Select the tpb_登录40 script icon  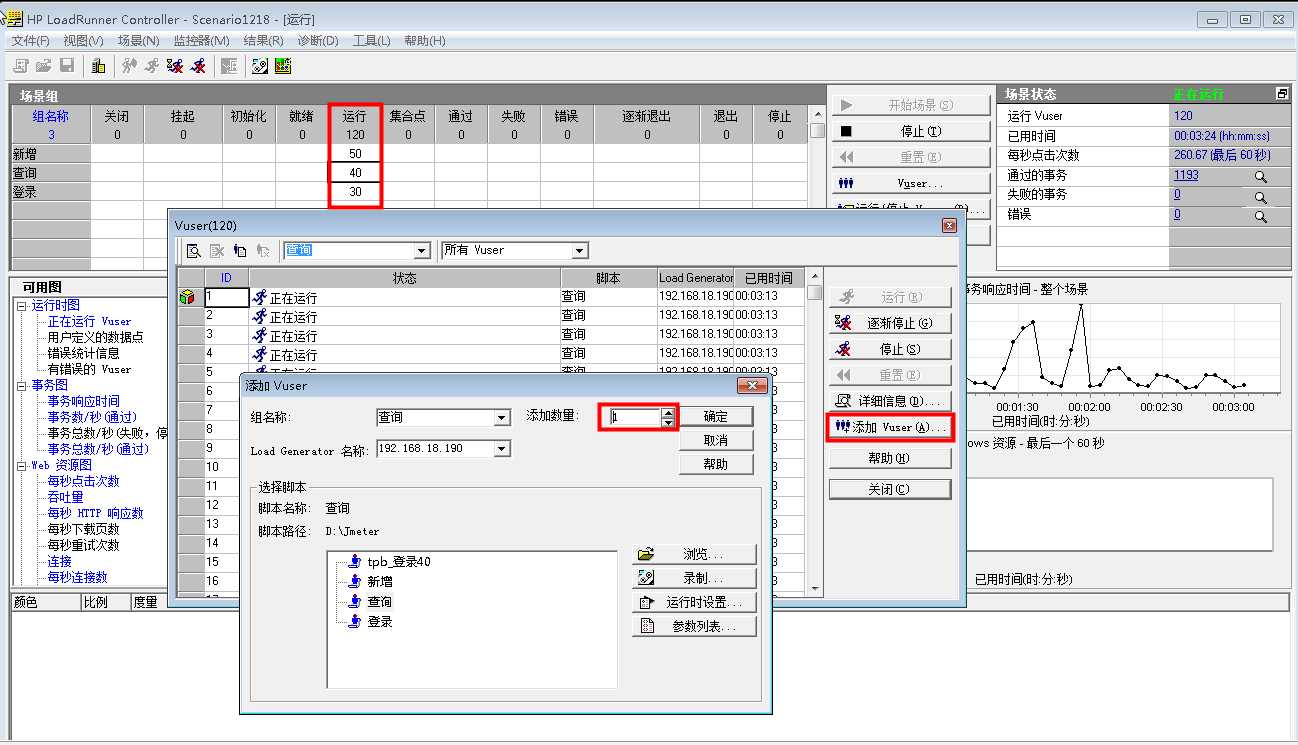[x=353, y=562]
